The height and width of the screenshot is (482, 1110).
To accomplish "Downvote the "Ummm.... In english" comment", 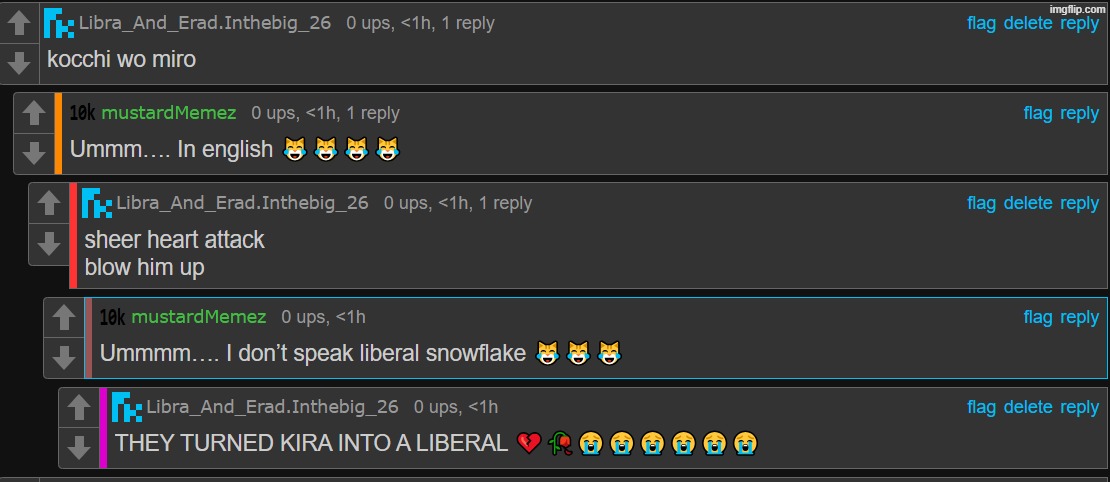I will click(34, 153).
